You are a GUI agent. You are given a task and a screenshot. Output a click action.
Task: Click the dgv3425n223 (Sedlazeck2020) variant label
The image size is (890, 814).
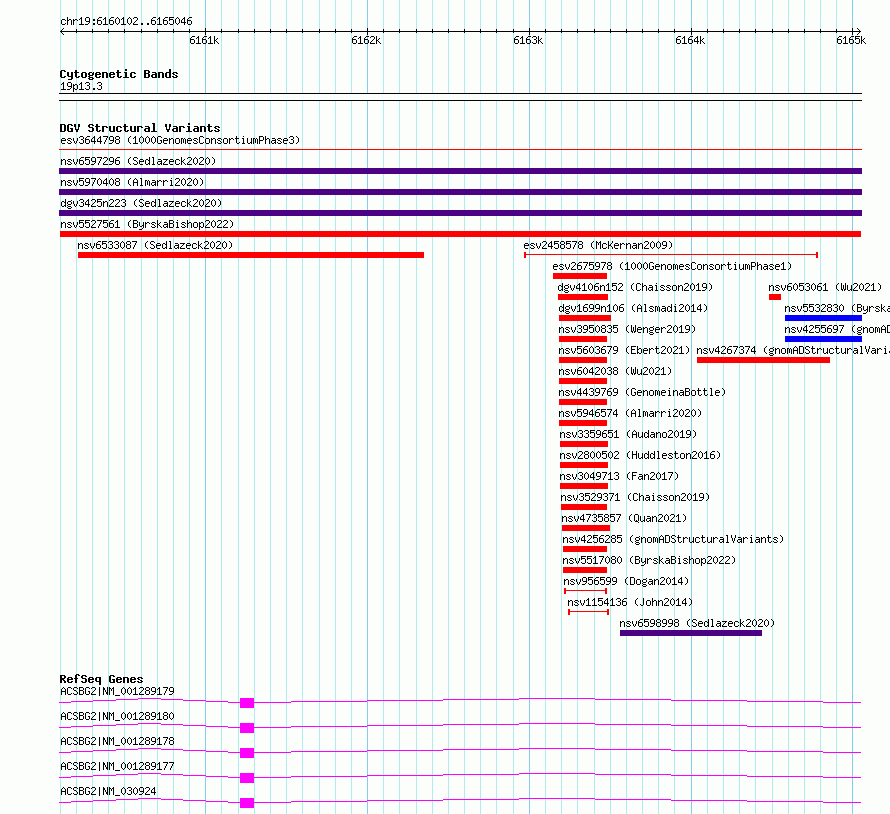pyautogui.click(x=141, y=203)
